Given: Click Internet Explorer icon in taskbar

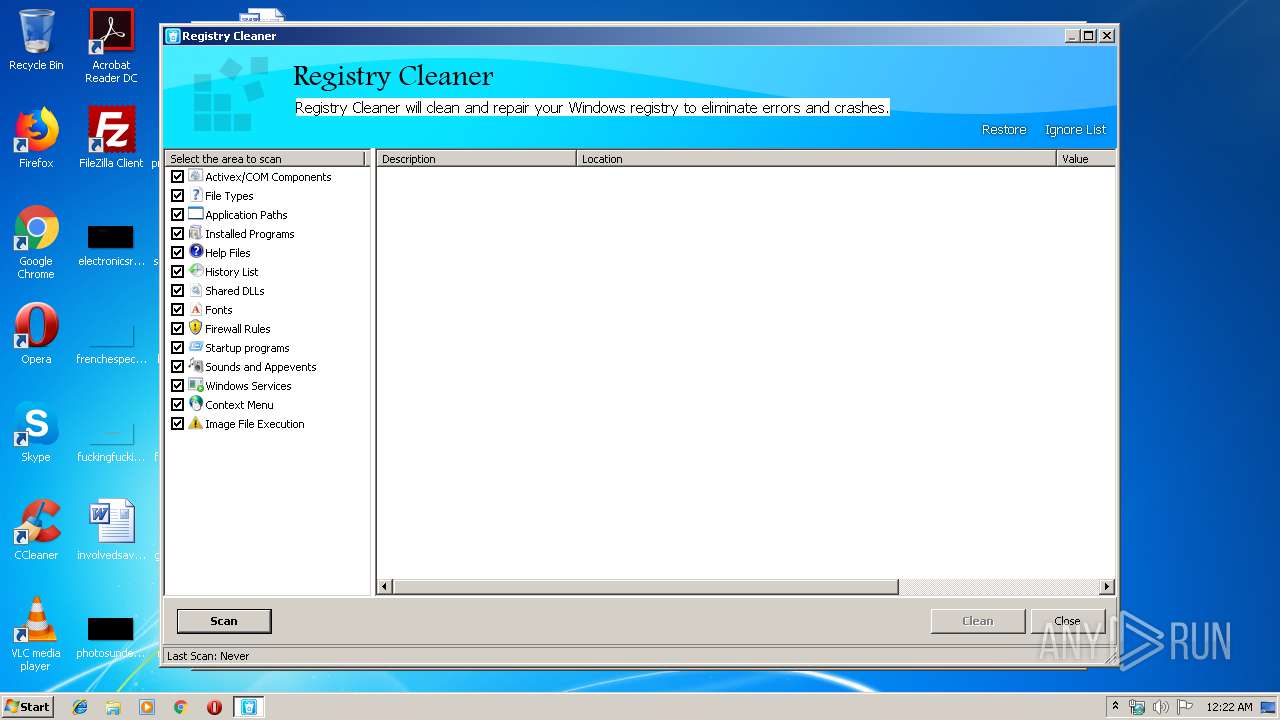Looking at the screenshot, I should 80,707.
